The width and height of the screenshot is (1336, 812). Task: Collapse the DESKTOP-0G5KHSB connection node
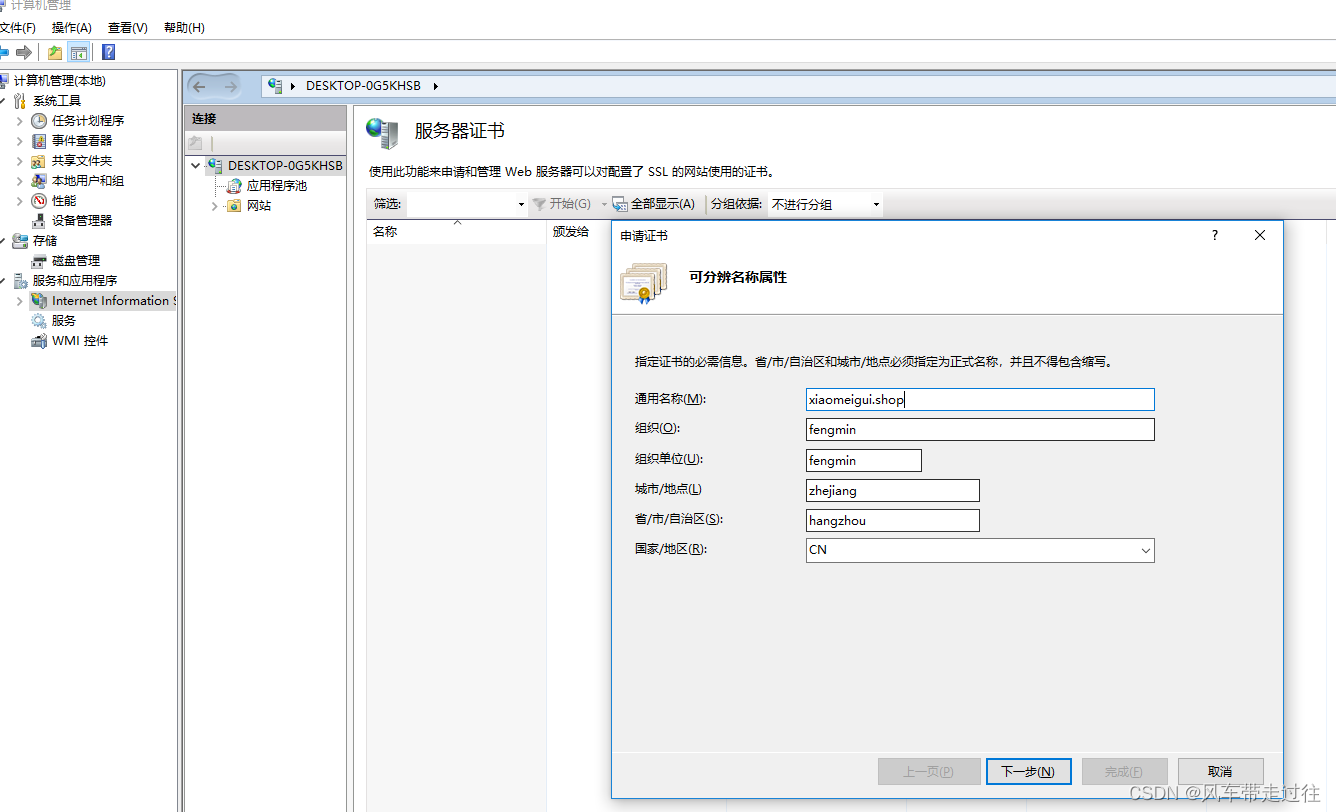pyautogui.click(x=196, y=166)
